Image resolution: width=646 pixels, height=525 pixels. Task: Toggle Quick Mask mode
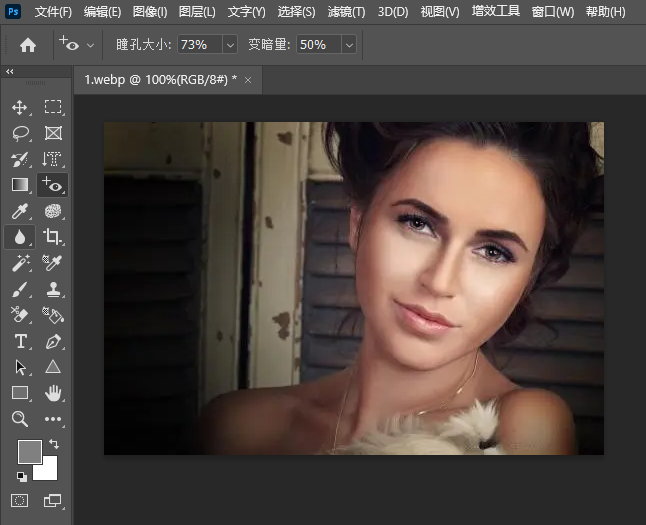(20, 499)
